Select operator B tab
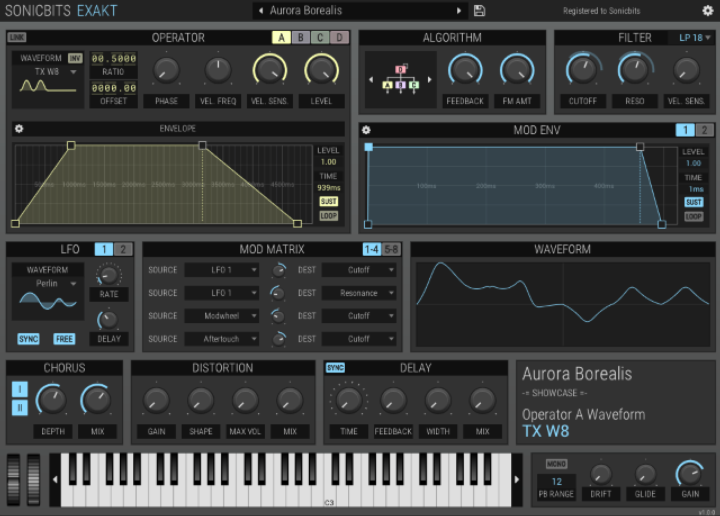Image resolution: width=720 pixels, height=516 pixels. [301, 37]
